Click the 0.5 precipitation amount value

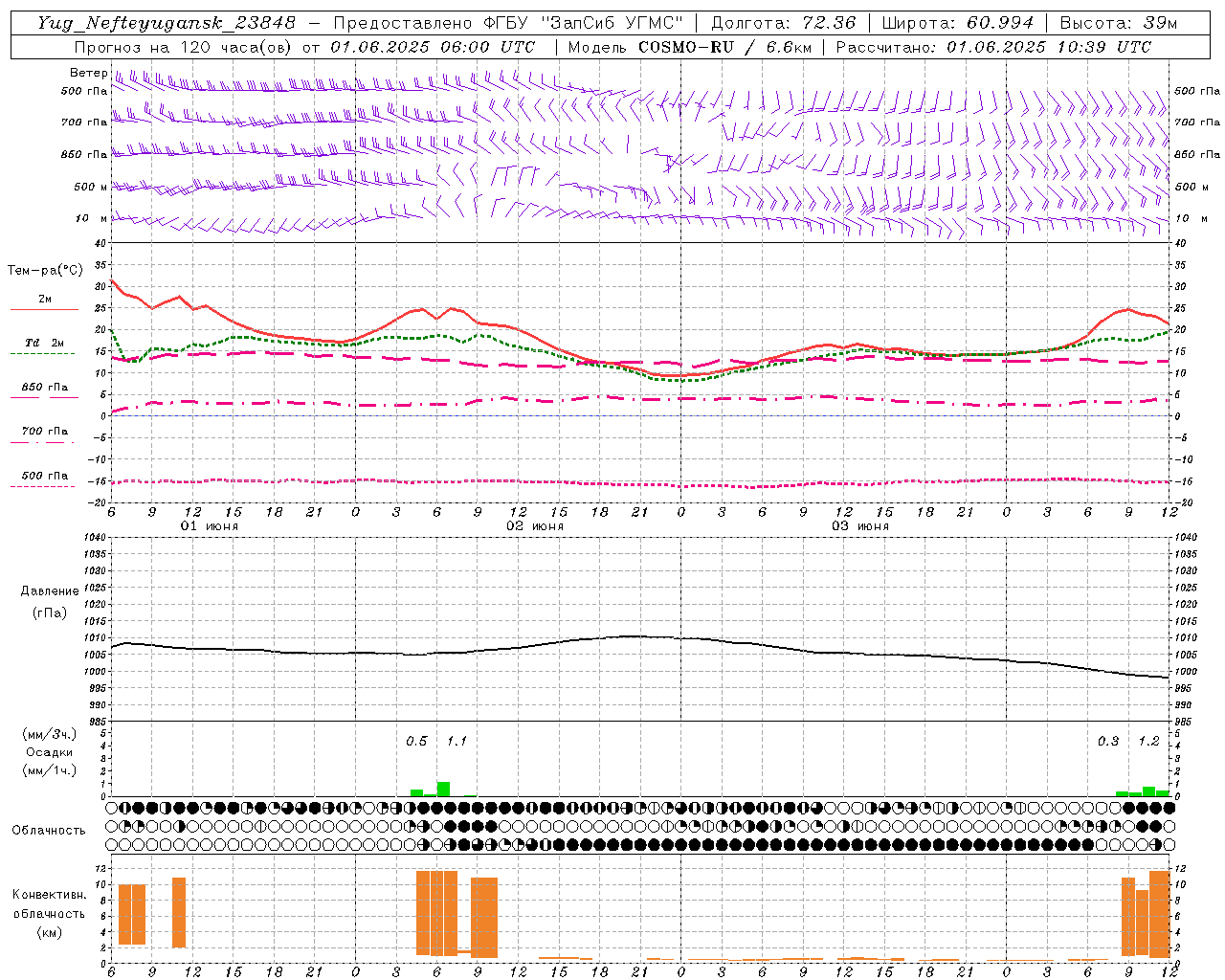point(416,742)
